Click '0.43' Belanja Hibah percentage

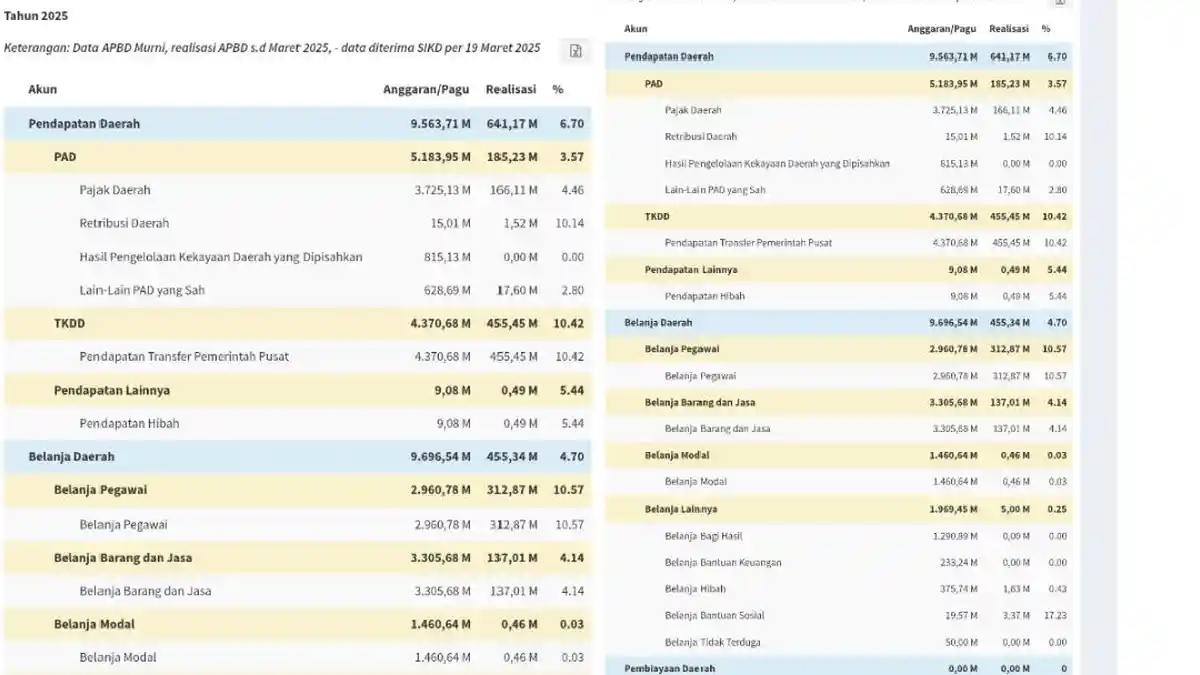pos(1057,589)
